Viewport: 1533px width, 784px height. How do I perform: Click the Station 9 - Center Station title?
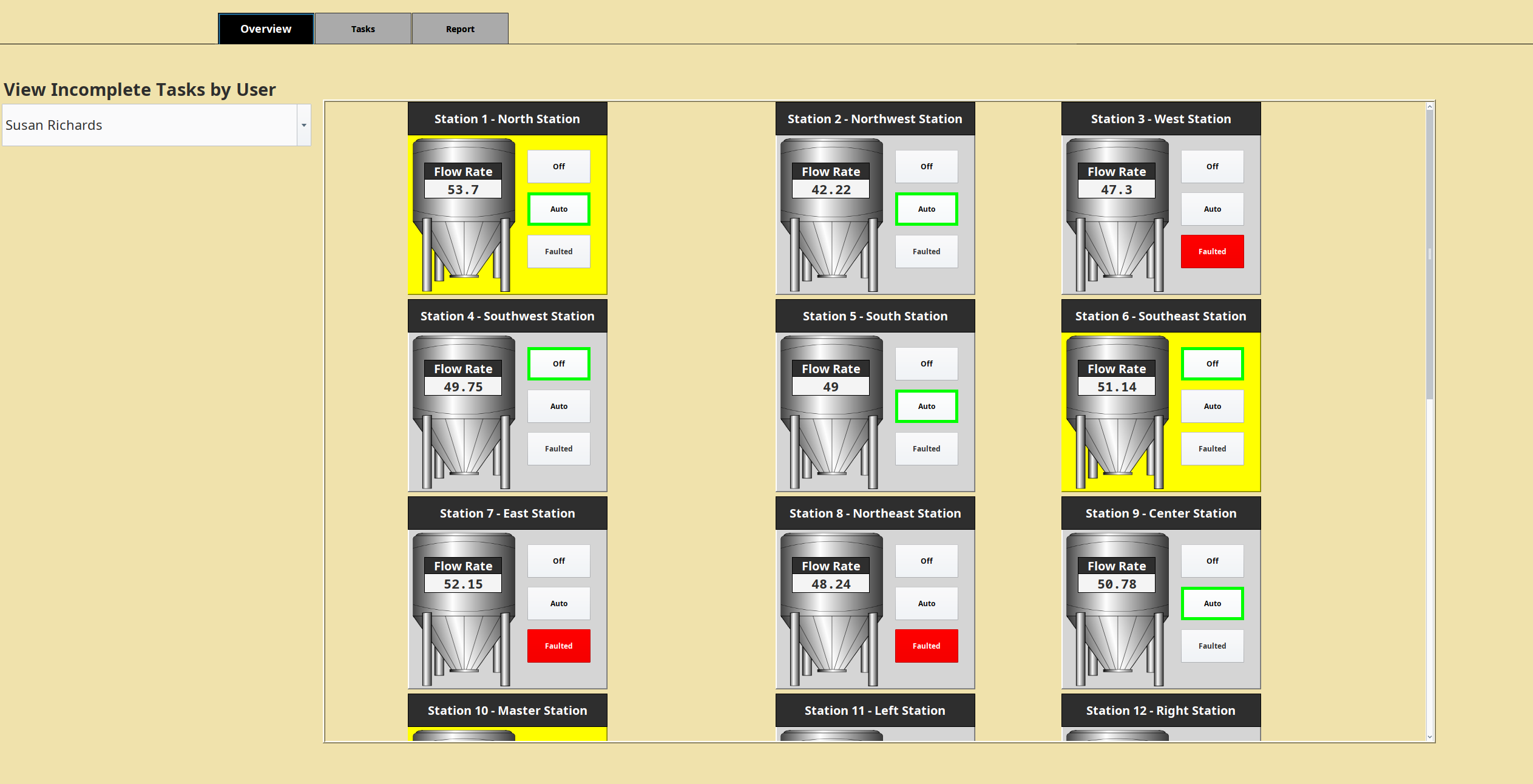tap(1161, 513)
